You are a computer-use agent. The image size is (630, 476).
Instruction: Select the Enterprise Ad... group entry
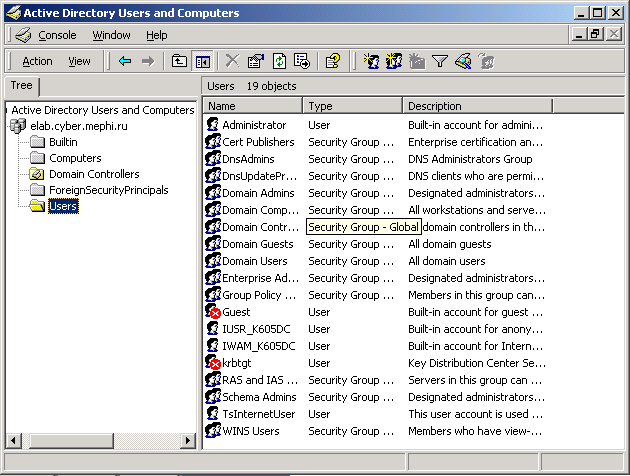[x=260, y=278]
